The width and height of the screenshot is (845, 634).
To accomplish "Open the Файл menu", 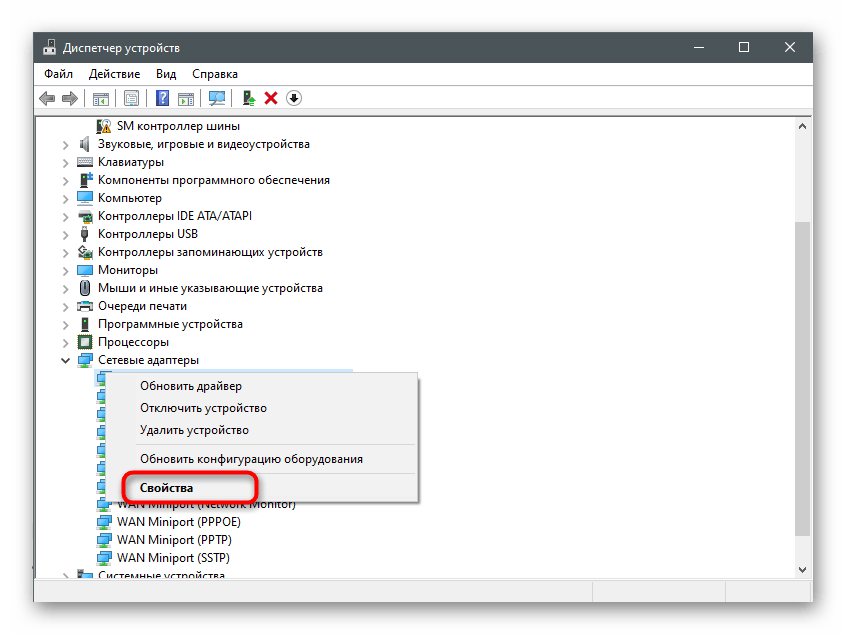I will 58,74.
